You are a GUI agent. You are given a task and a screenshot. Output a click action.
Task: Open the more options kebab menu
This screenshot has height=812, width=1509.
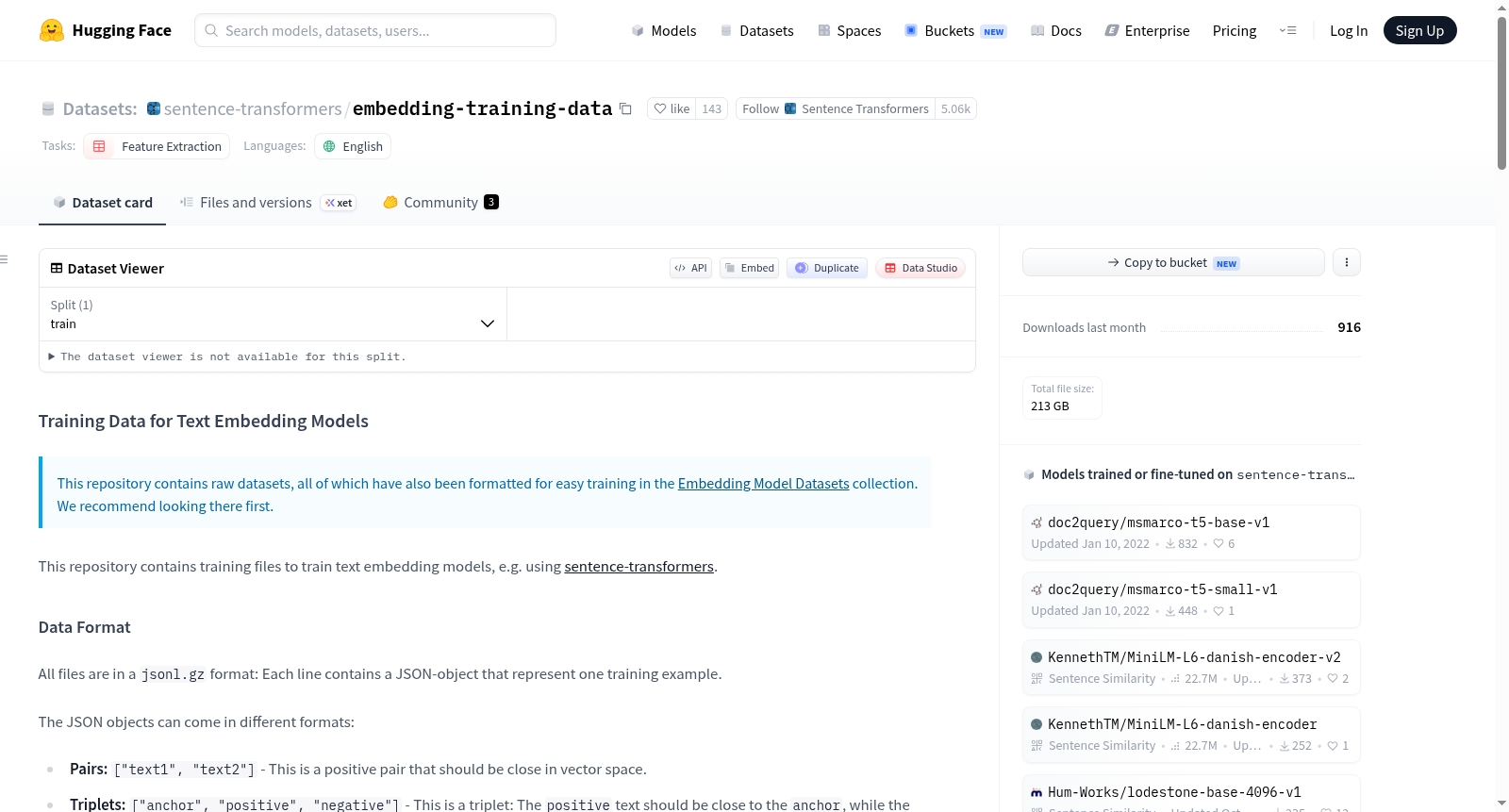click(1347, 262)
